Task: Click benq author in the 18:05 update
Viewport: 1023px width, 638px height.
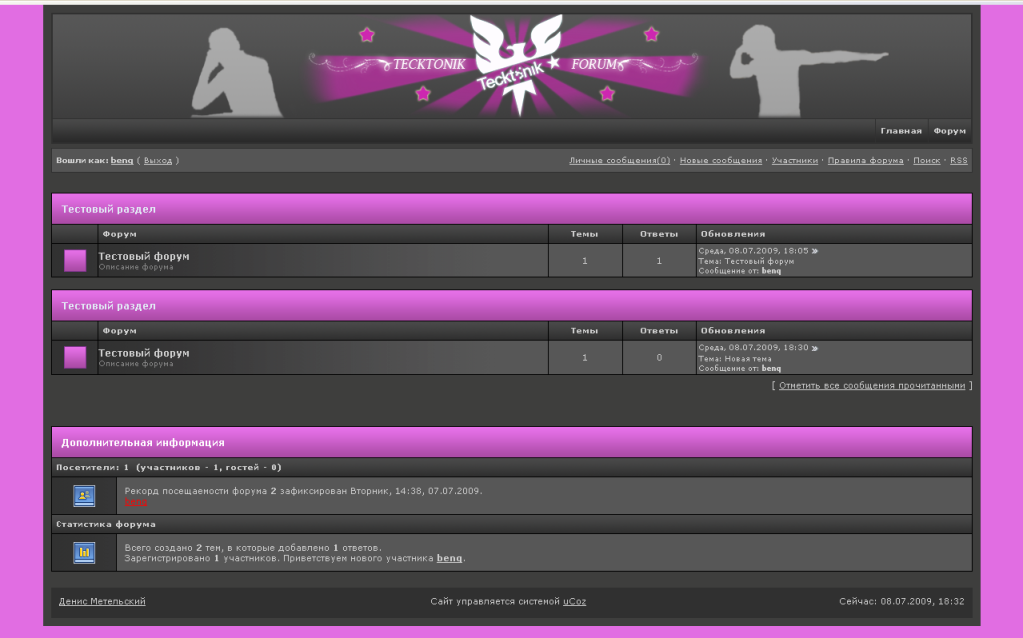Action: click(x=771, y=271)
